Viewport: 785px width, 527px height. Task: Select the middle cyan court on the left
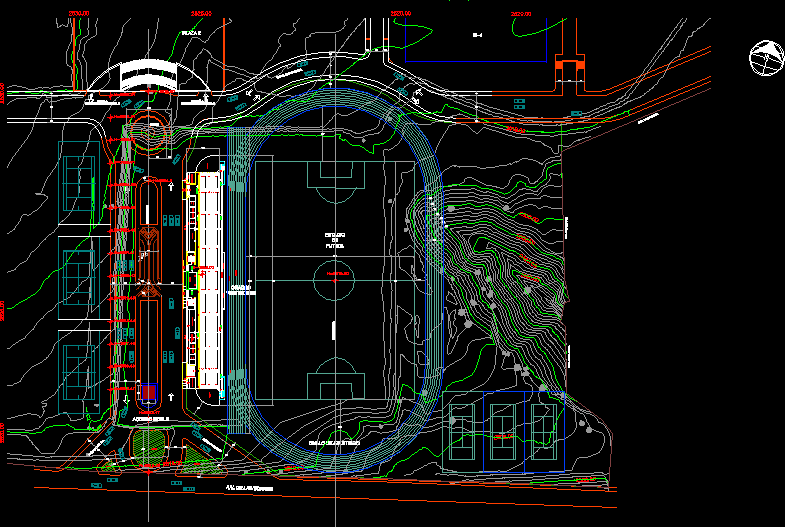[x=77, y=271]
